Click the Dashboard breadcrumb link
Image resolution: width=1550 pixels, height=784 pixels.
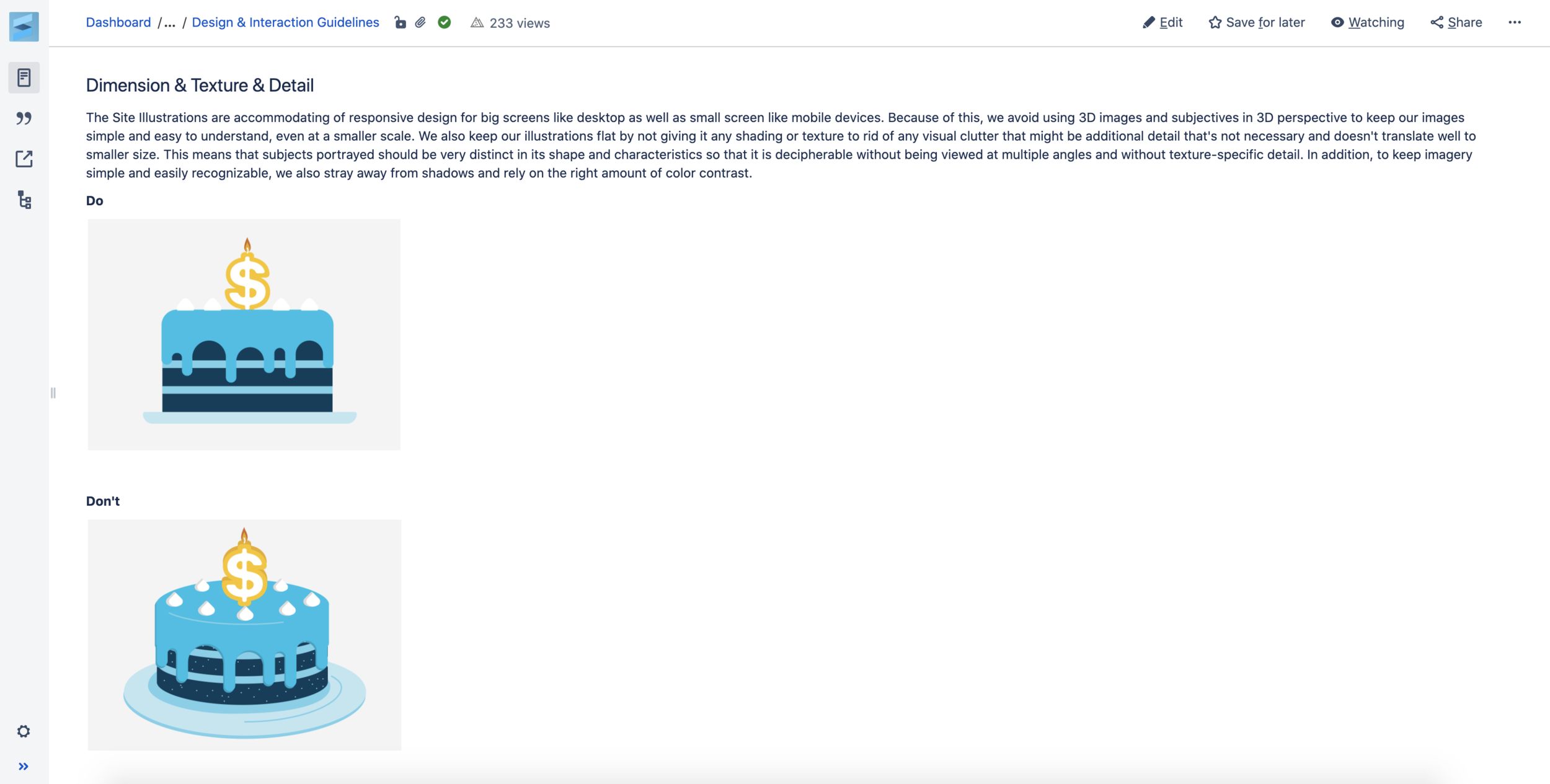coord(118,22)
